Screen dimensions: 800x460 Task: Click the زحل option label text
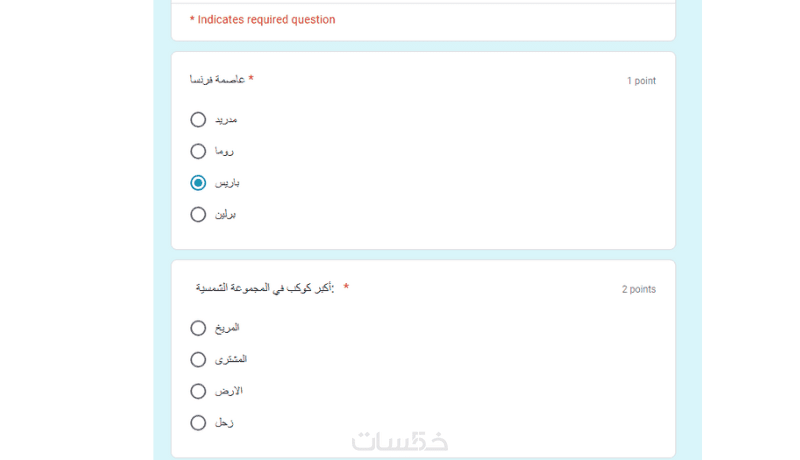(224, 423)
